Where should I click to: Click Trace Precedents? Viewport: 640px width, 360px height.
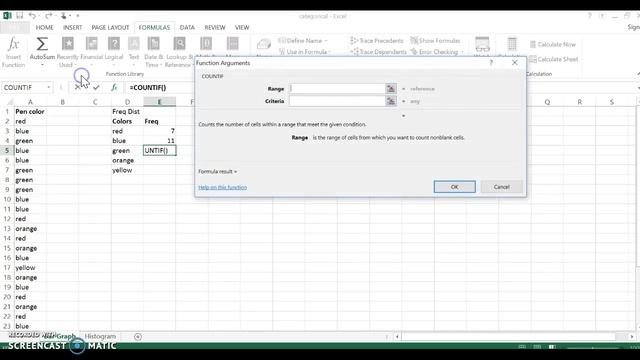point(377,40)
